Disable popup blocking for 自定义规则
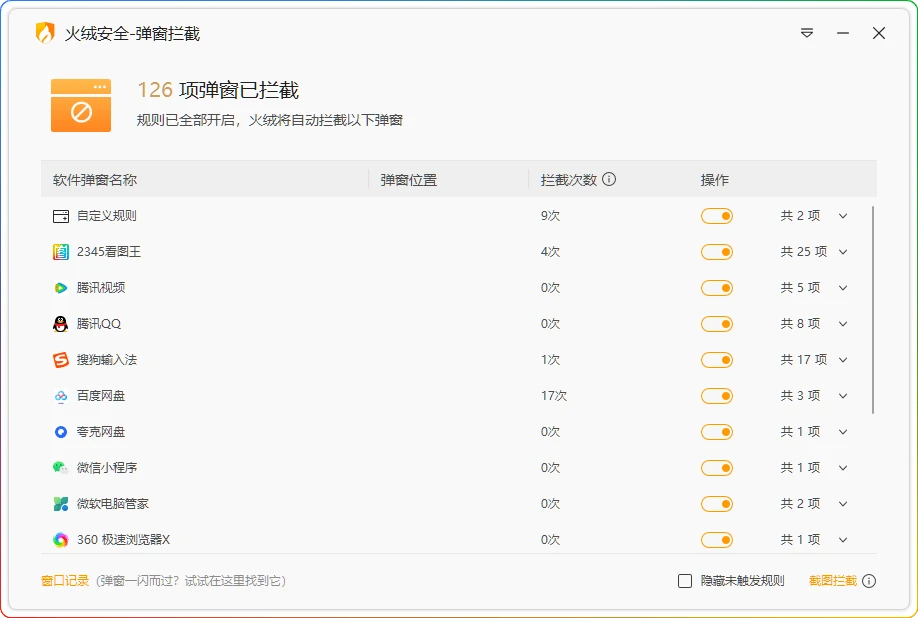This screenshot has height=618, width=918. pos(717,215)
